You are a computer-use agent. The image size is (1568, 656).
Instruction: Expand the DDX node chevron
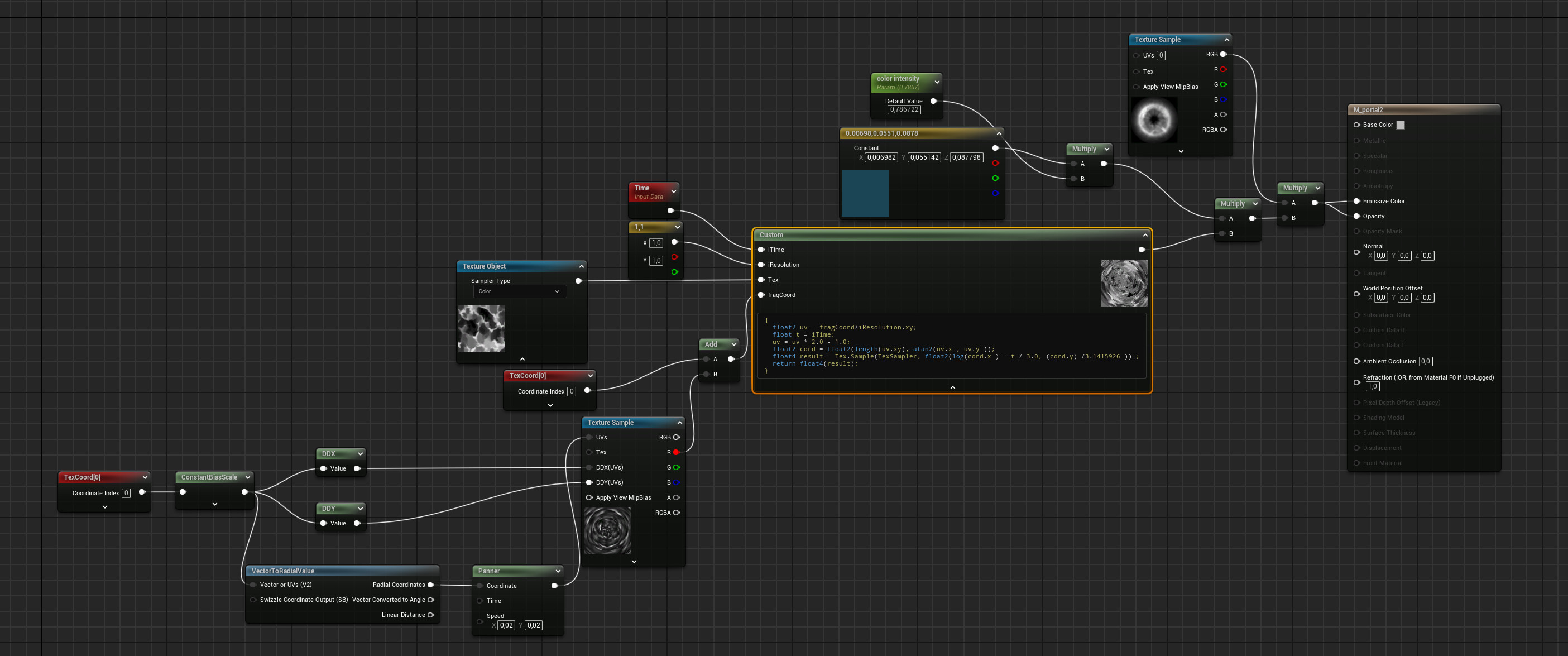(361, 454)
